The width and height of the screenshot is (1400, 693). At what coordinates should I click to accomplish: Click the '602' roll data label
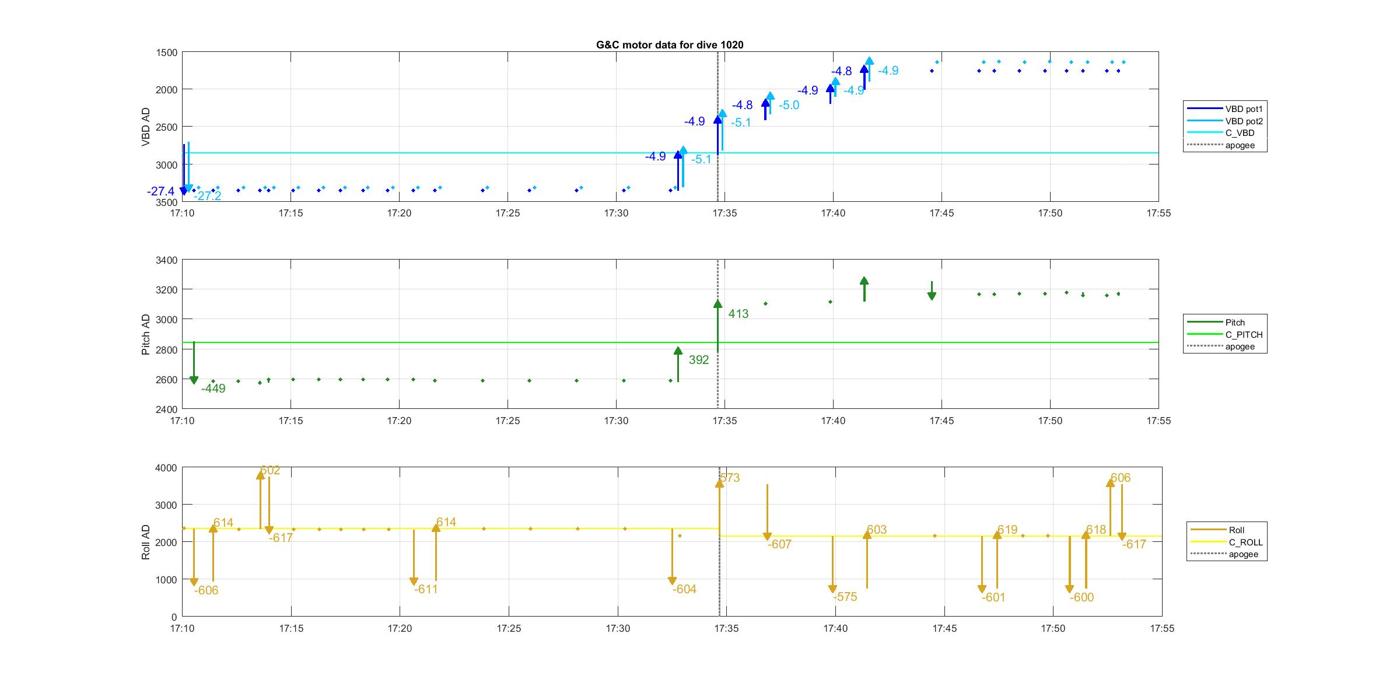(270, 470)
